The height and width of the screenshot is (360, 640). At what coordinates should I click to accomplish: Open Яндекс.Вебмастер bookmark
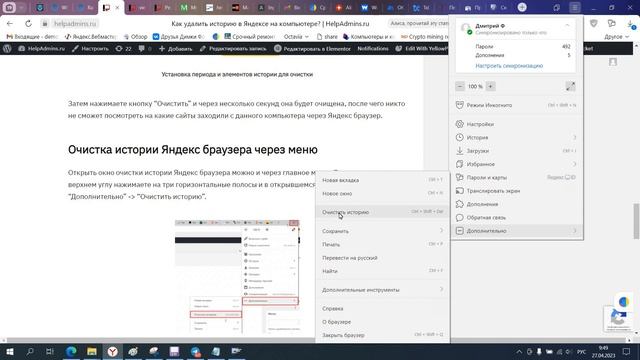pos(91,37)
